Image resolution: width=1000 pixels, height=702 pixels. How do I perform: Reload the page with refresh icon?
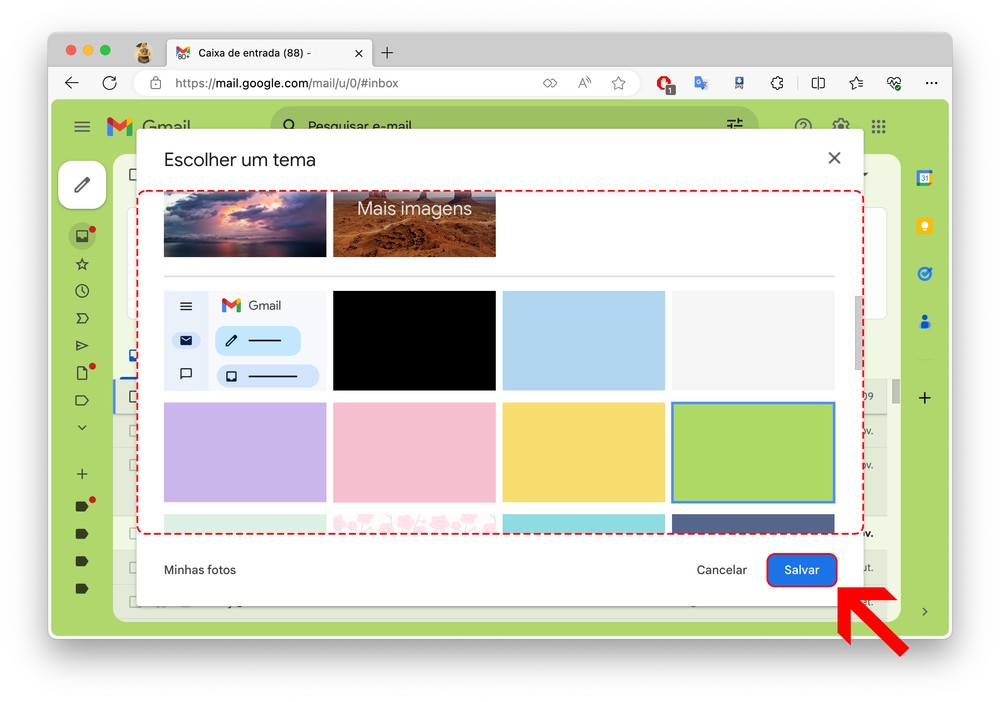click(x=110, y=83)
